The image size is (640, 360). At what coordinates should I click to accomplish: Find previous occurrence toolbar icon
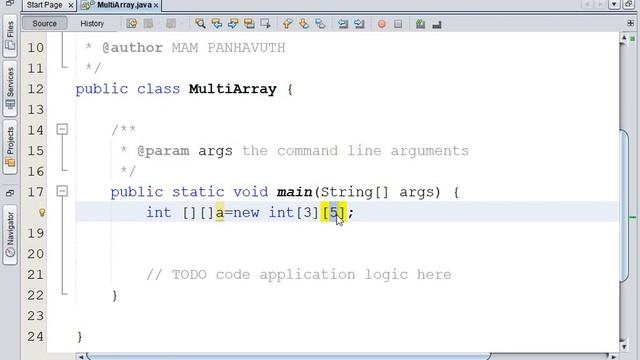coord(216,24)
